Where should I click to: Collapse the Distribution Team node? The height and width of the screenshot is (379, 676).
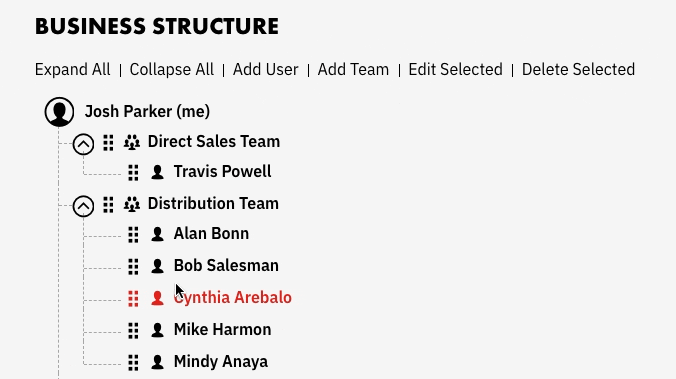pyautogui.click(x=83, y=206)
